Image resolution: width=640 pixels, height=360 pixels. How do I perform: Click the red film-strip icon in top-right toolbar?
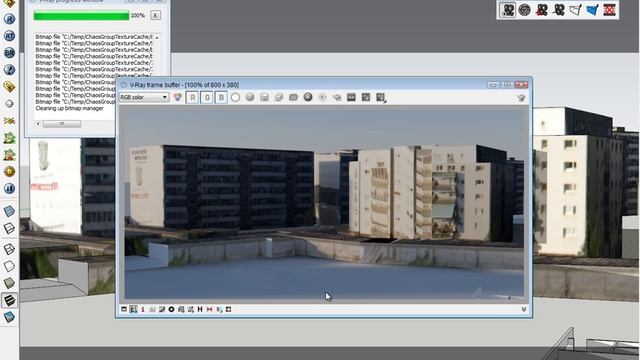609,10
